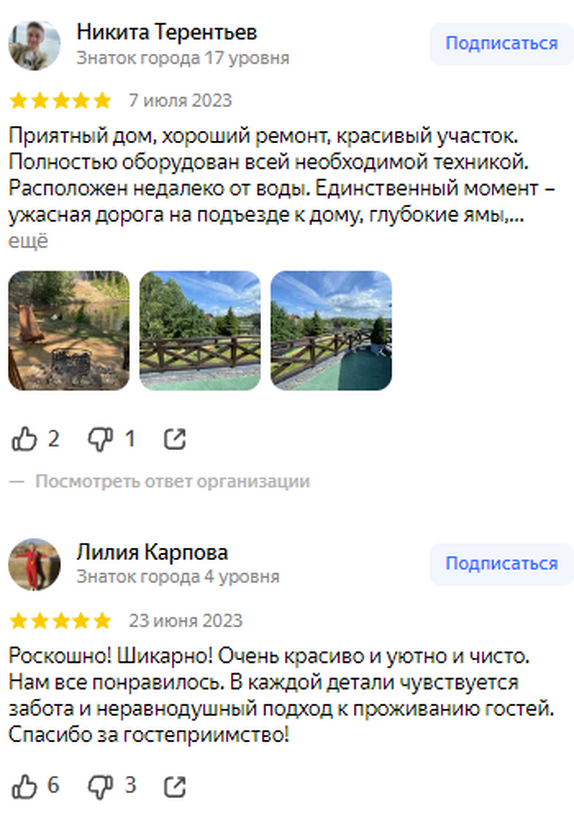Like Лилия Карпова's review with thumbs up

click(24, 786)
